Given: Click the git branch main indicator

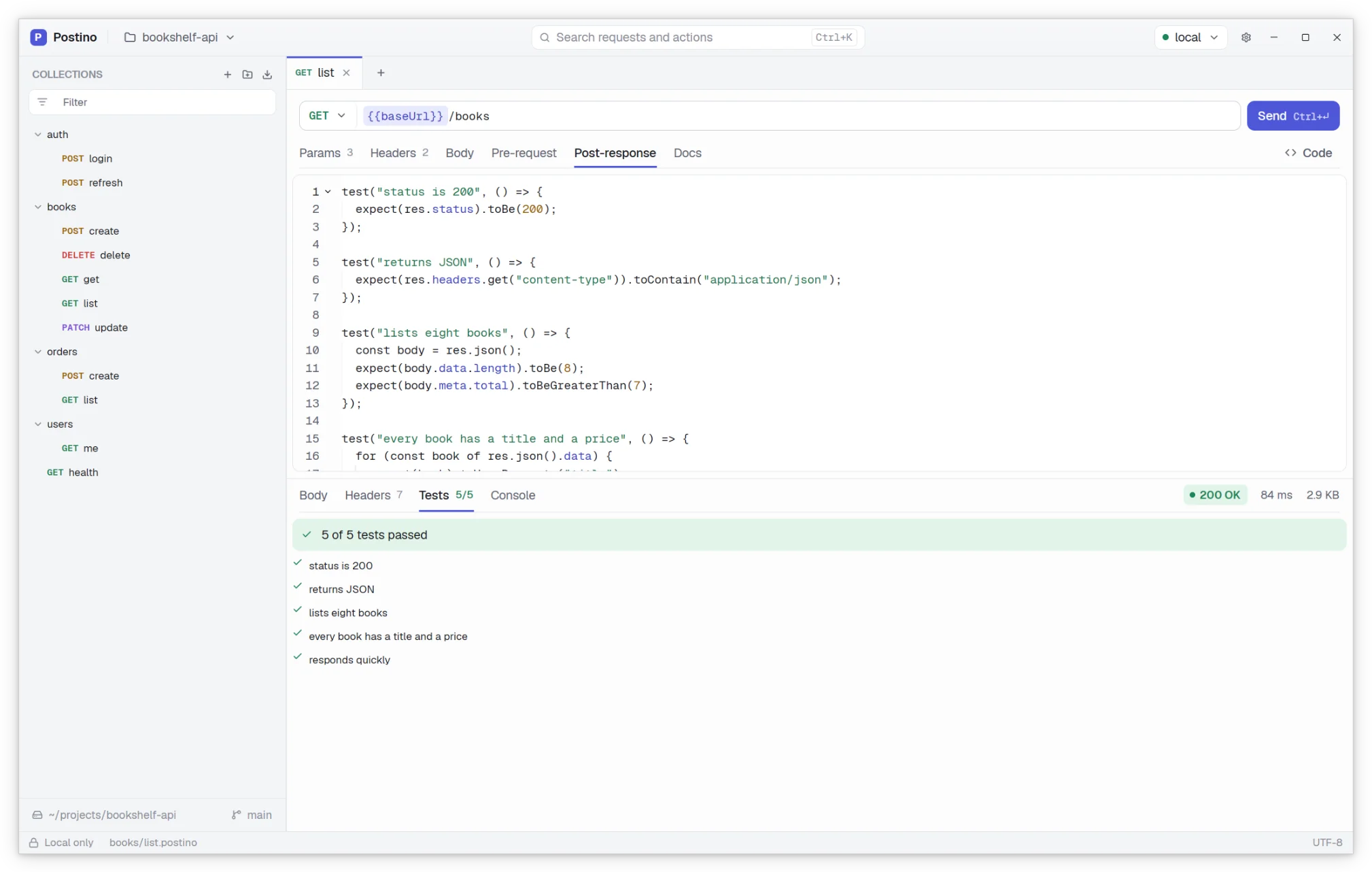Looking at the screenshot, I should pyautogui.click(x=252, y=815).
